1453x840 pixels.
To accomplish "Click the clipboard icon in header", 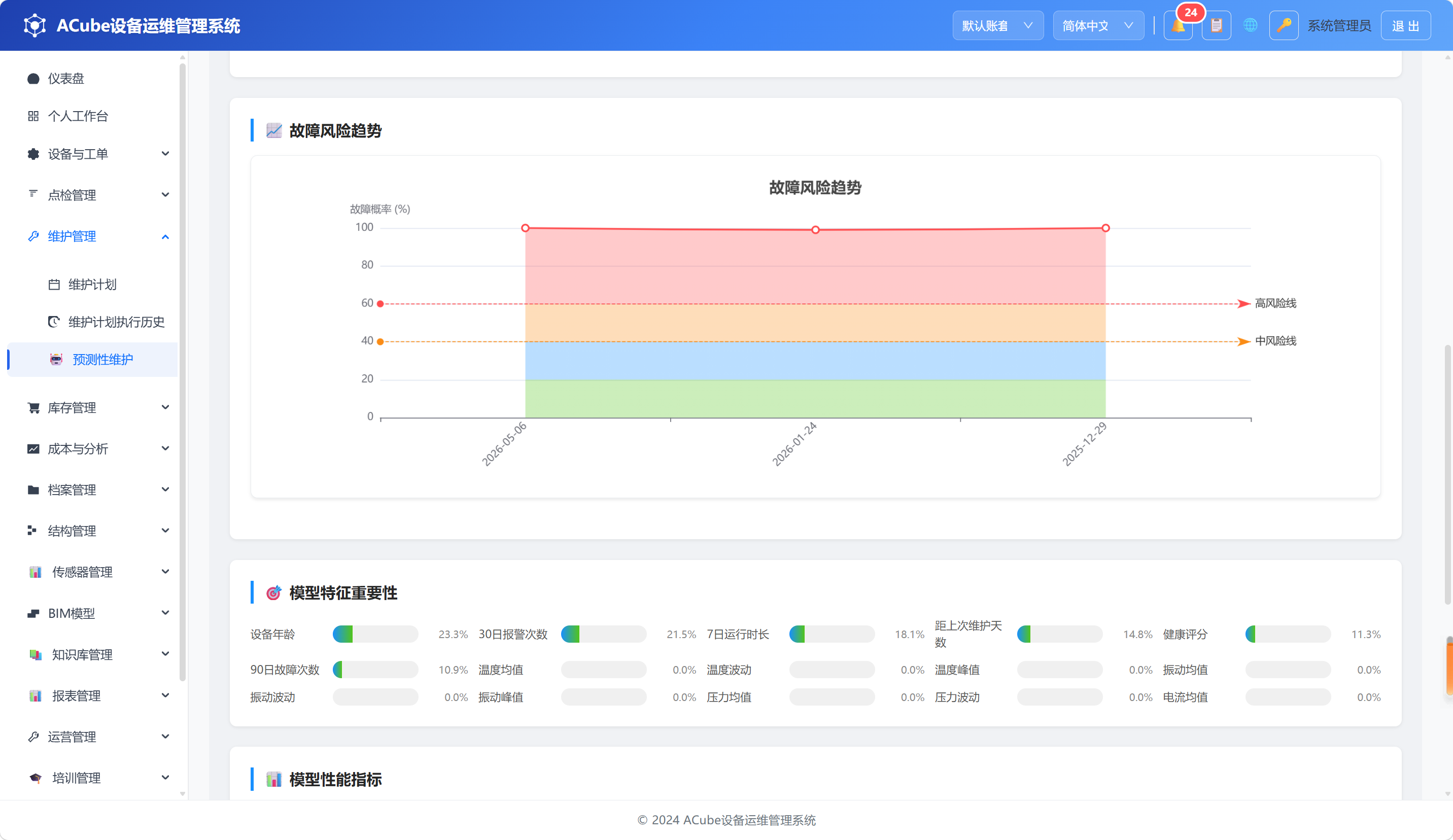I will tap(1216, 26).
